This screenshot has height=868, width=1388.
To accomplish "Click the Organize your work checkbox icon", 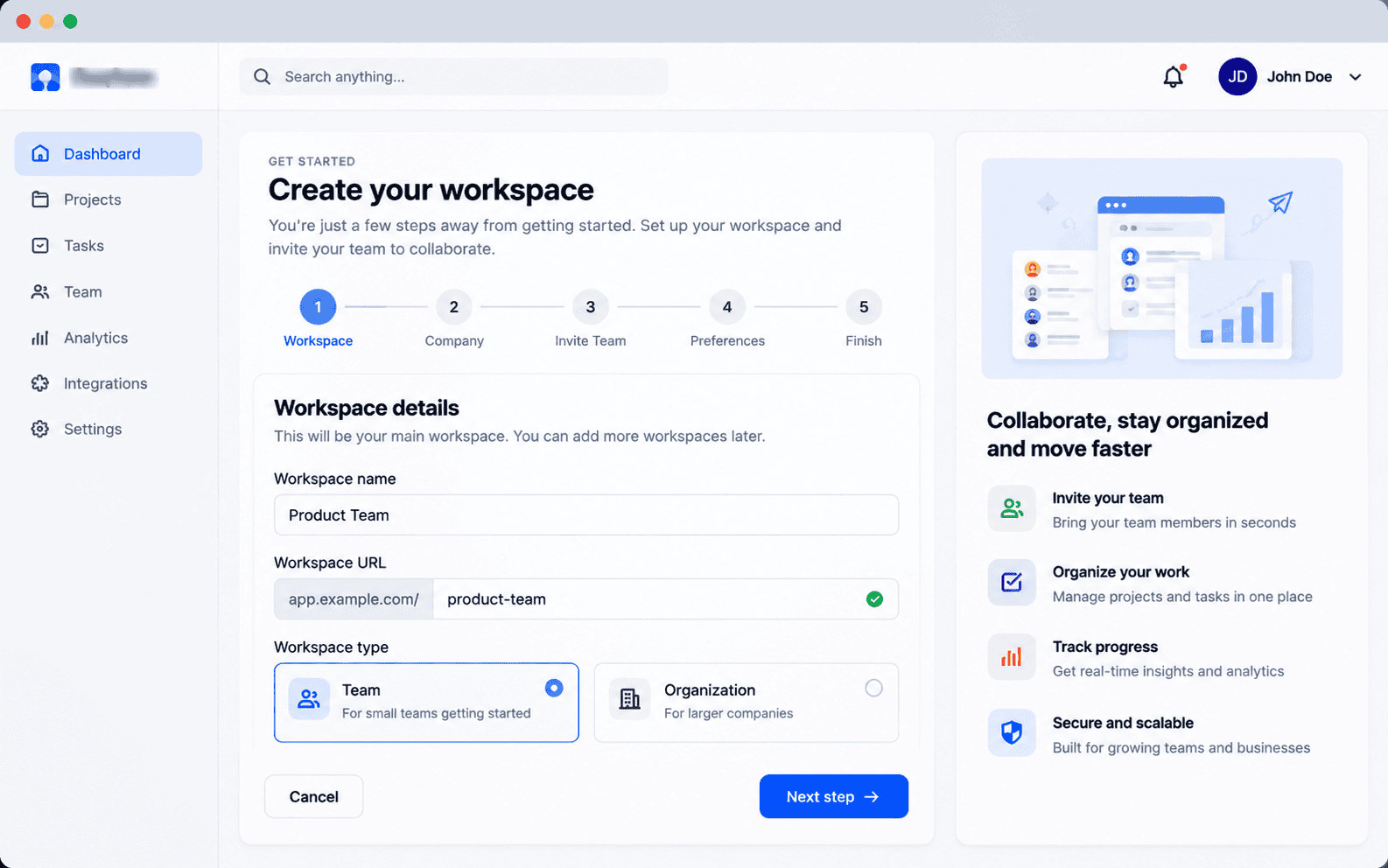I will [1012, 583].
